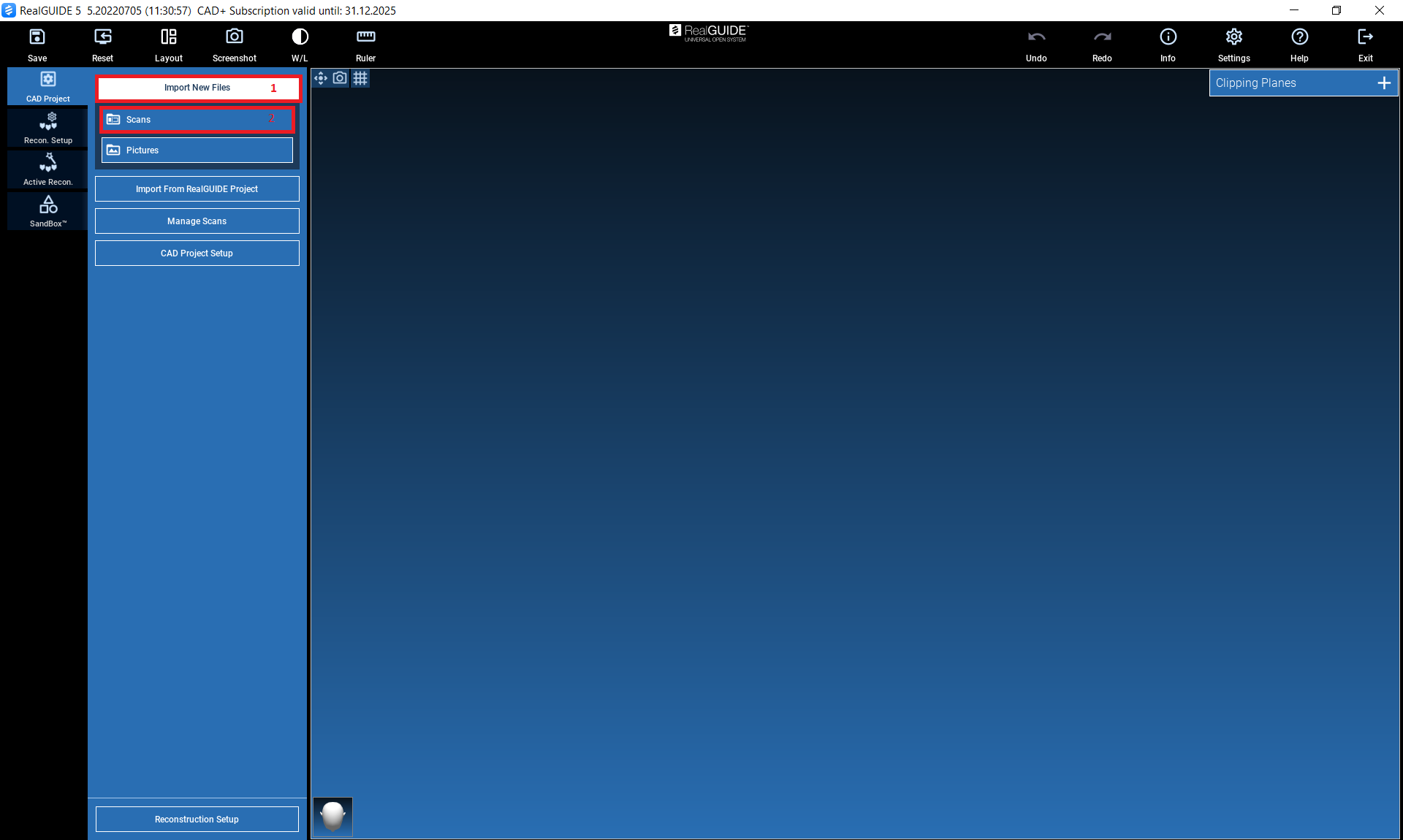Click the Undo arrow icon
Screen dimensions: 1403x840
1036,37
